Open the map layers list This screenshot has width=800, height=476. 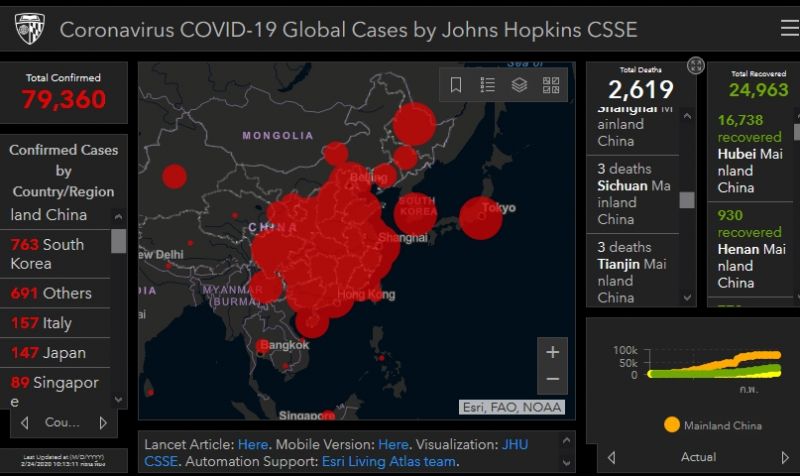(x=519, y=85)
